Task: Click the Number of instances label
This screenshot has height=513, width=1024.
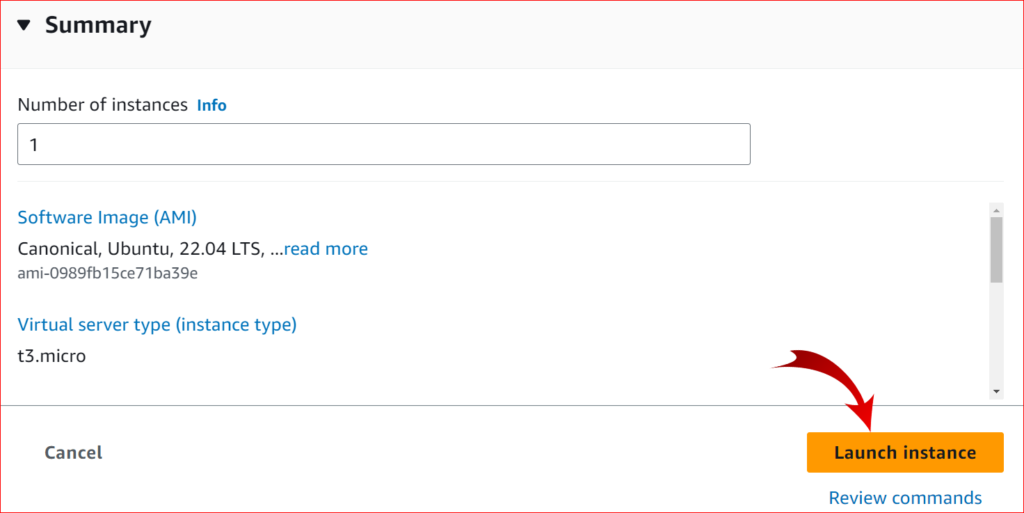Action: click(x=103, y=105)
